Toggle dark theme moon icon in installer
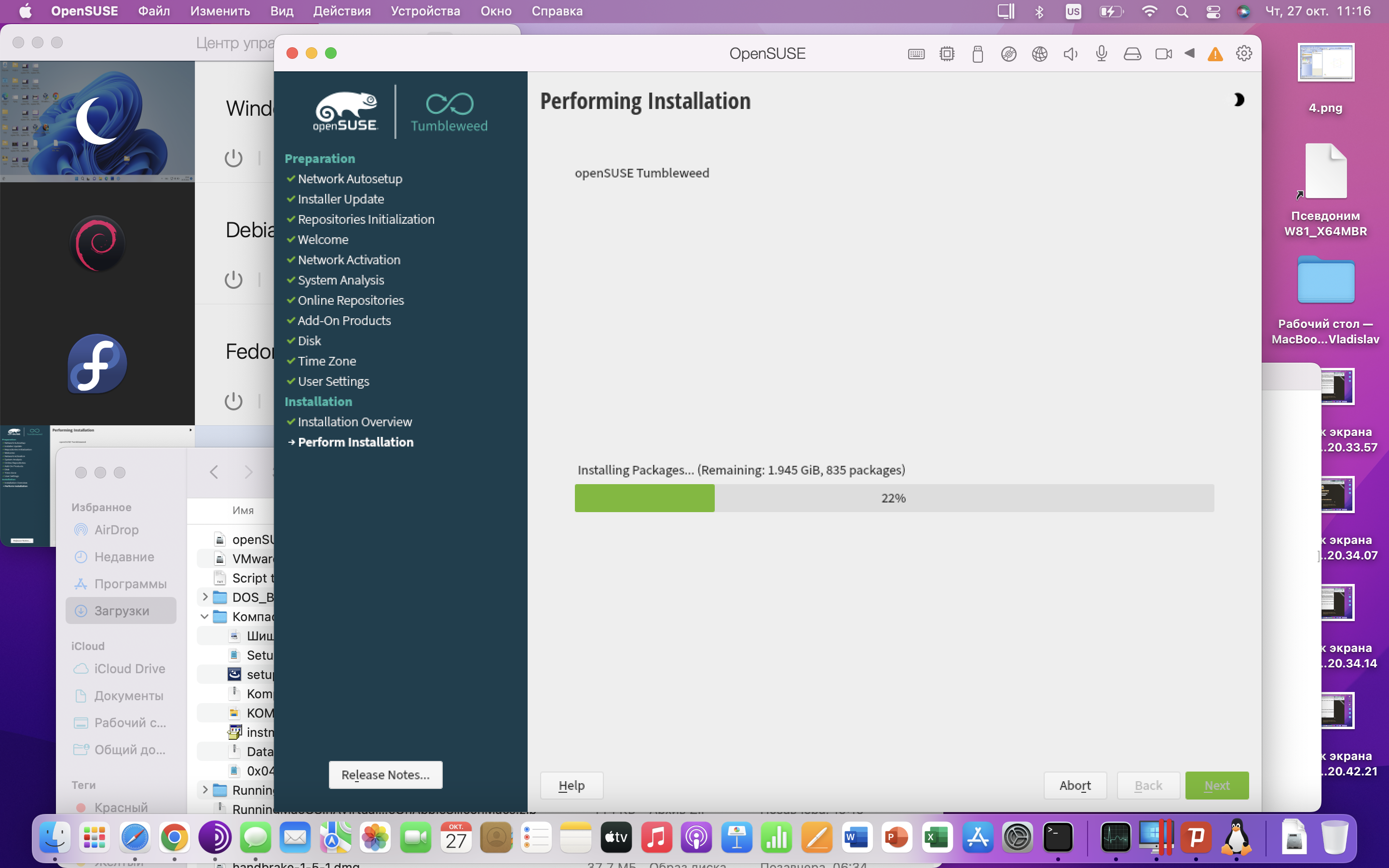 (x=1239, y=100)
